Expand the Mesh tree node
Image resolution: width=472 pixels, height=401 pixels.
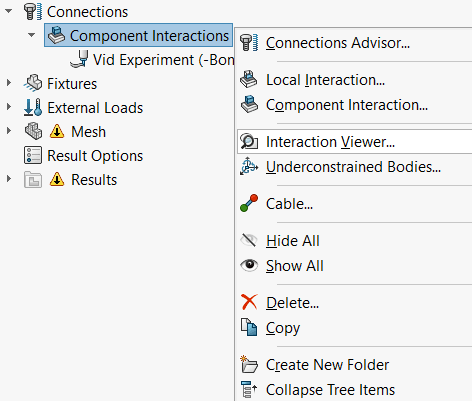(x=9, y=131)
